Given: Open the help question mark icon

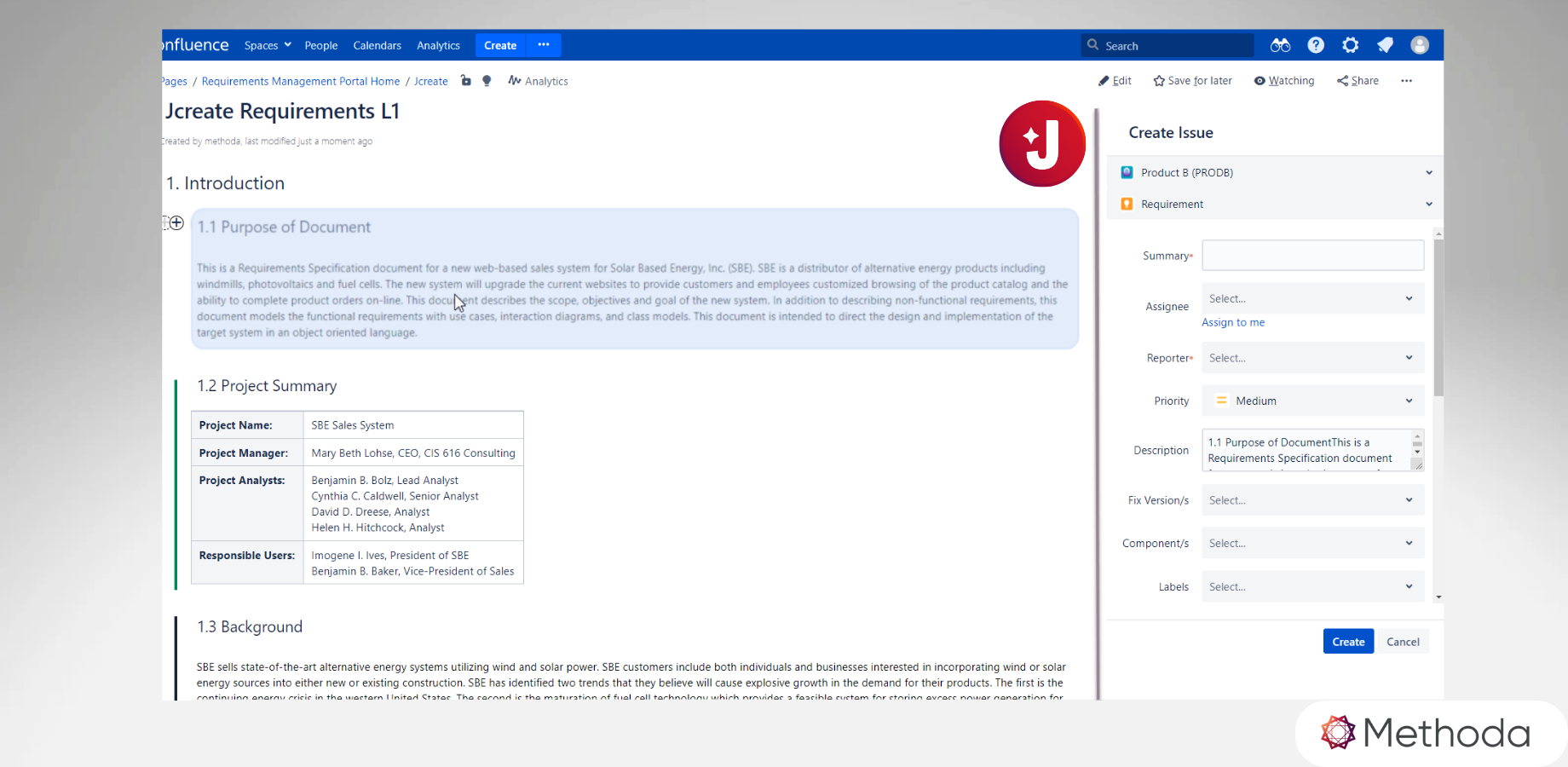Looking at the screenshot, I should [x=1316, y=45].
